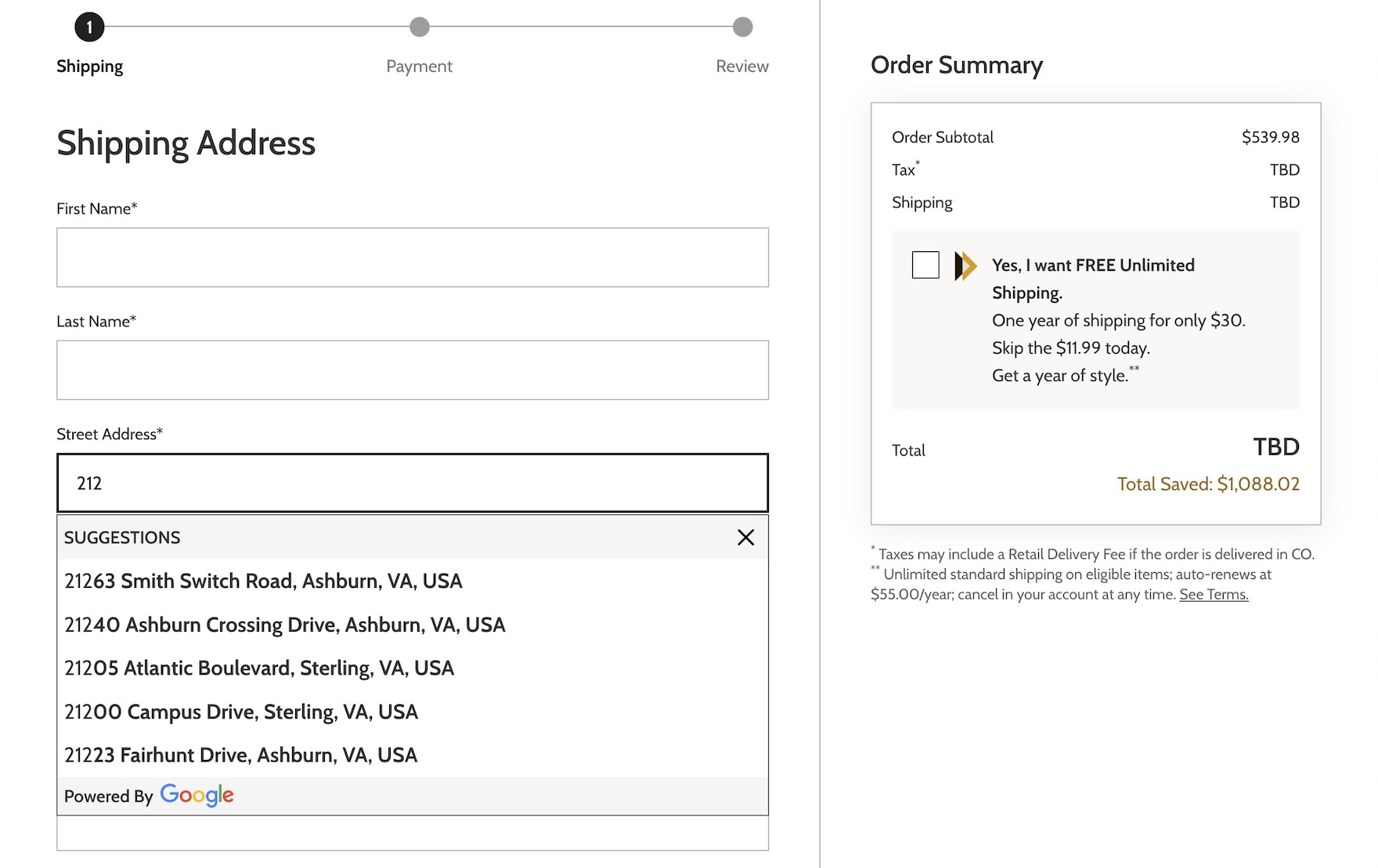
Task: Go to the Payment step label
Action: point(419,67)
